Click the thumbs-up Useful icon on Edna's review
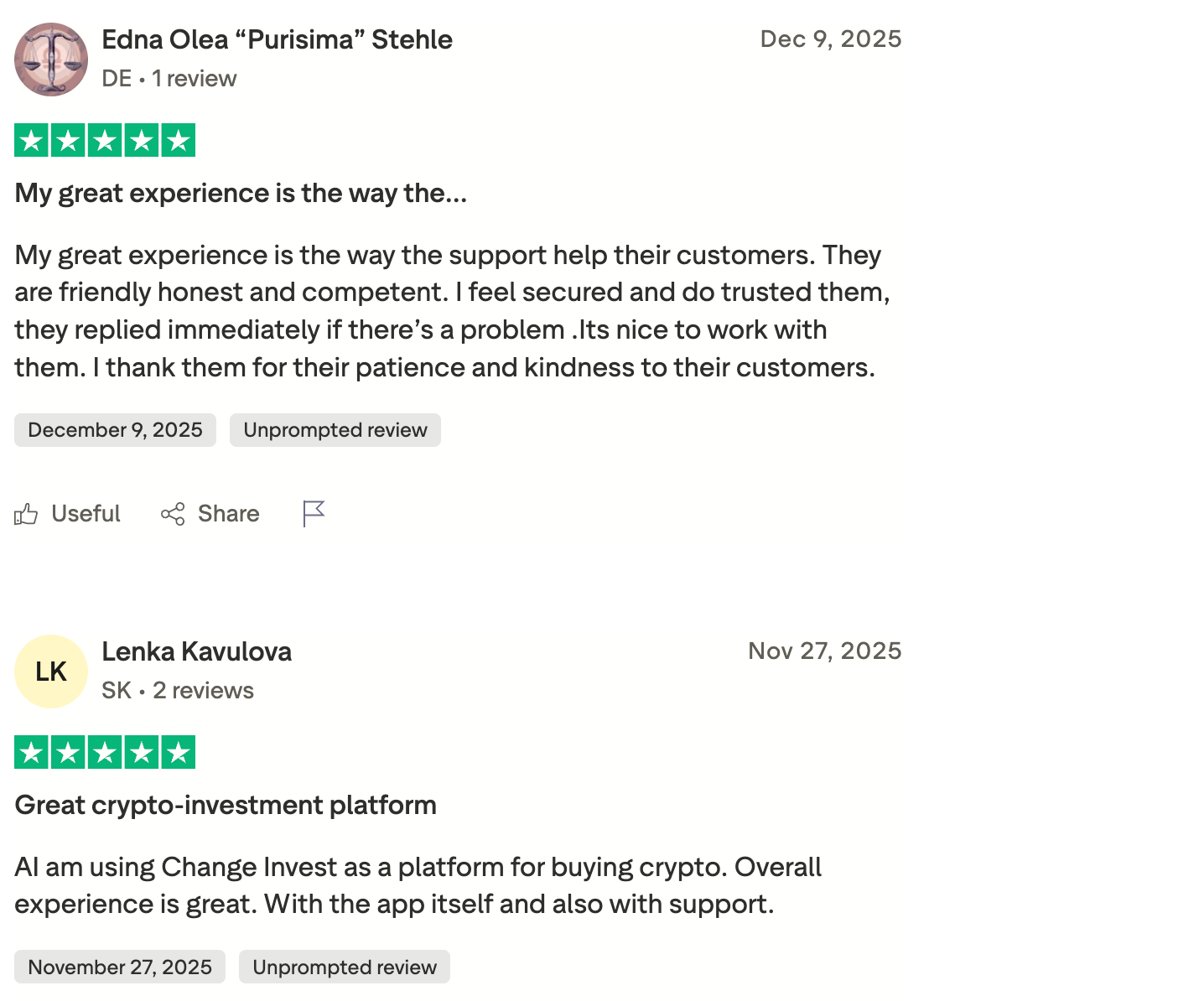 (x=26, y=514)
